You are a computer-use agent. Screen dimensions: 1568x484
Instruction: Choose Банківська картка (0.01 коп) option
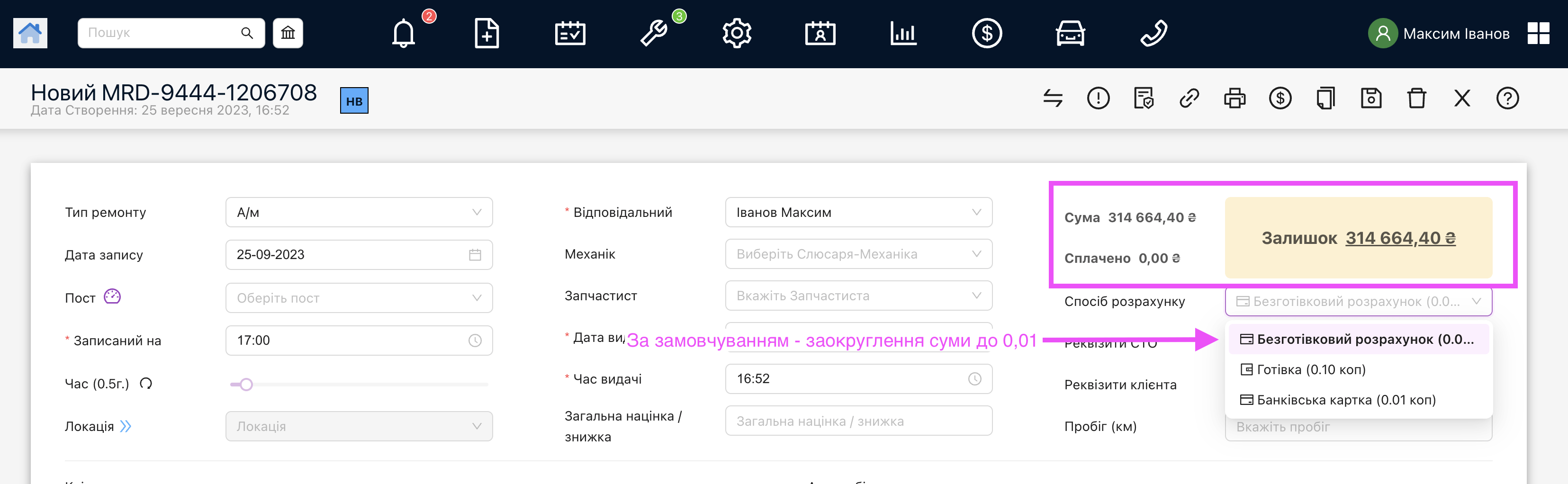tap(1346, 400)
